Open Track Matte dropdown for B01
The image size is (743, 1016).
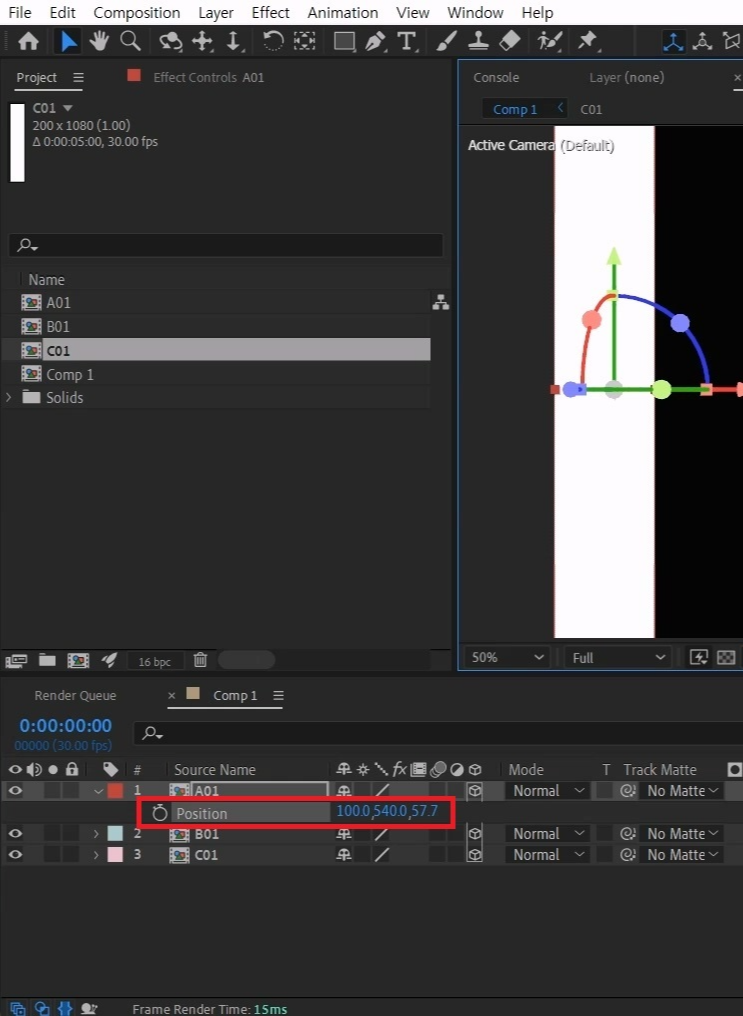tap(683, 834)
